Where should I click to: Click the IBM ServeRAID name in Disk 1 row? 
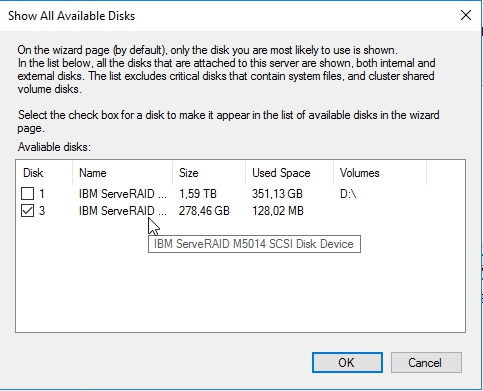click(x=123, y=194)
